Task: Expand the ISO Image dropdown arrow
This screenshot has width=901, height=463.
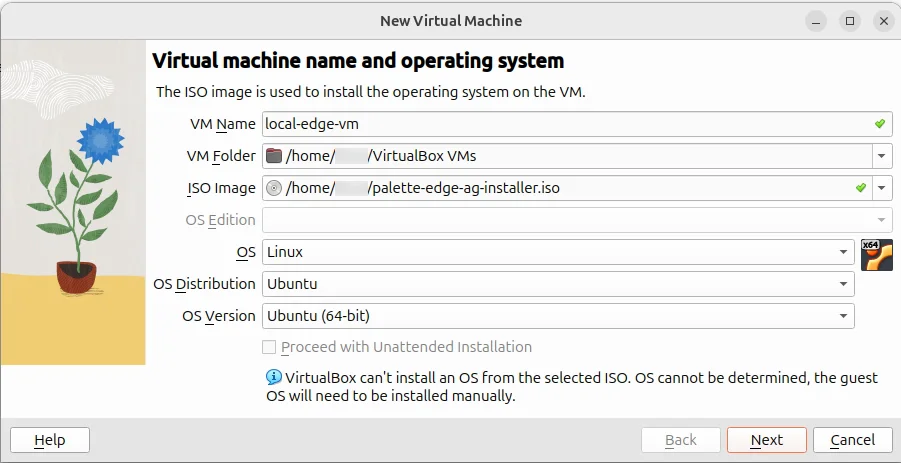Action: [882, 188]
